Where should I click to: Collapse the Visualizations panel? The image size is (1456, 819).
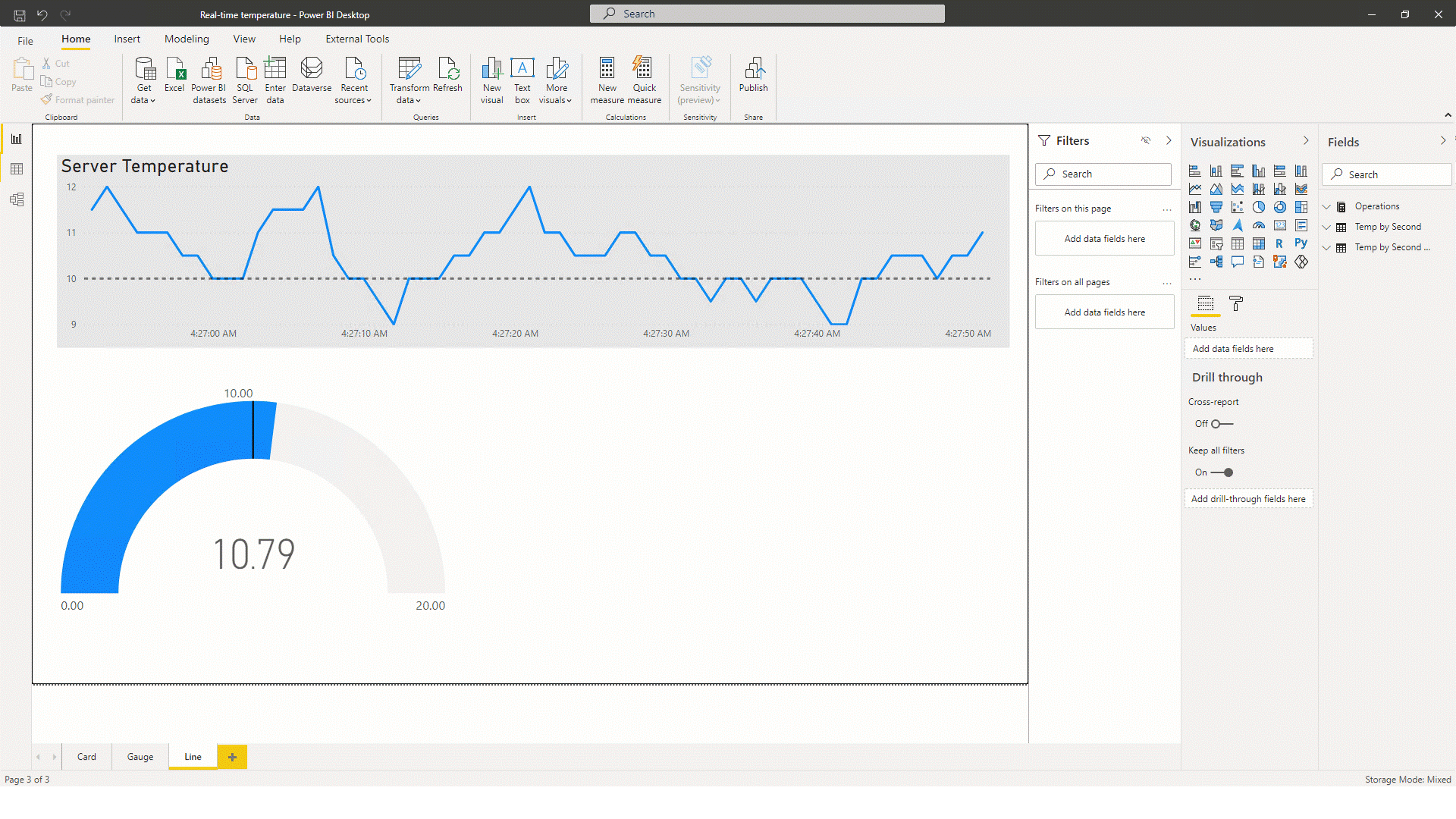pos(1306,141)
